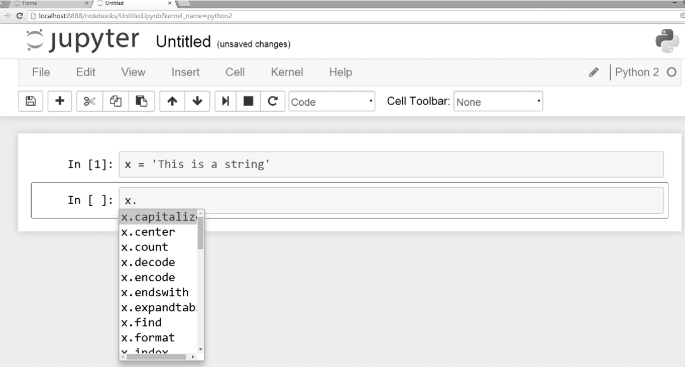Image resolution: width=685 pixels, height=367 pixels.
Task: Click the completion list vertical scrollbar thumb
Action: [x=201, y=233]
